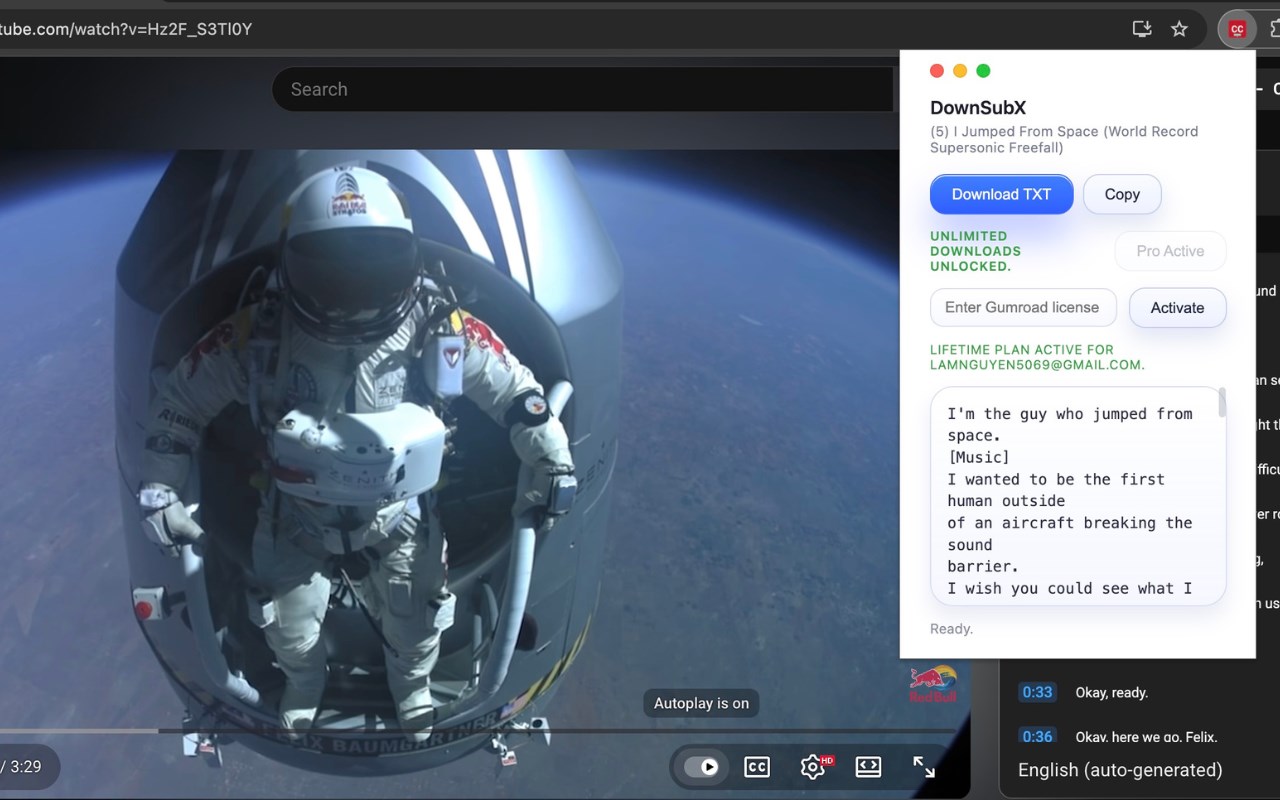
Task: Toggle closed captions on the video player
Action: point(757,767)
